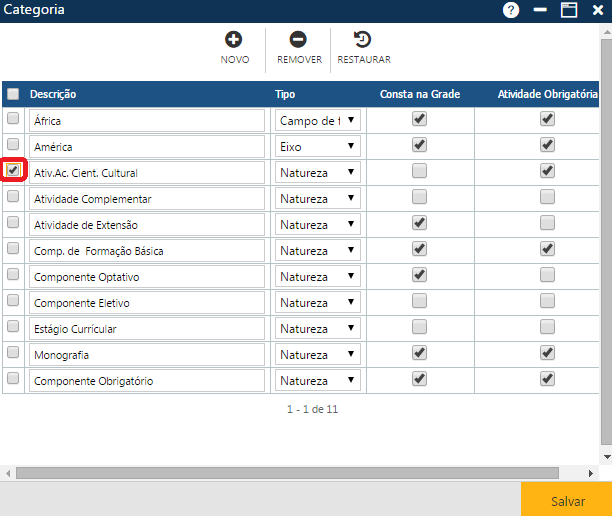Minimize the Categoria dialog

click(x=540, y=10)
